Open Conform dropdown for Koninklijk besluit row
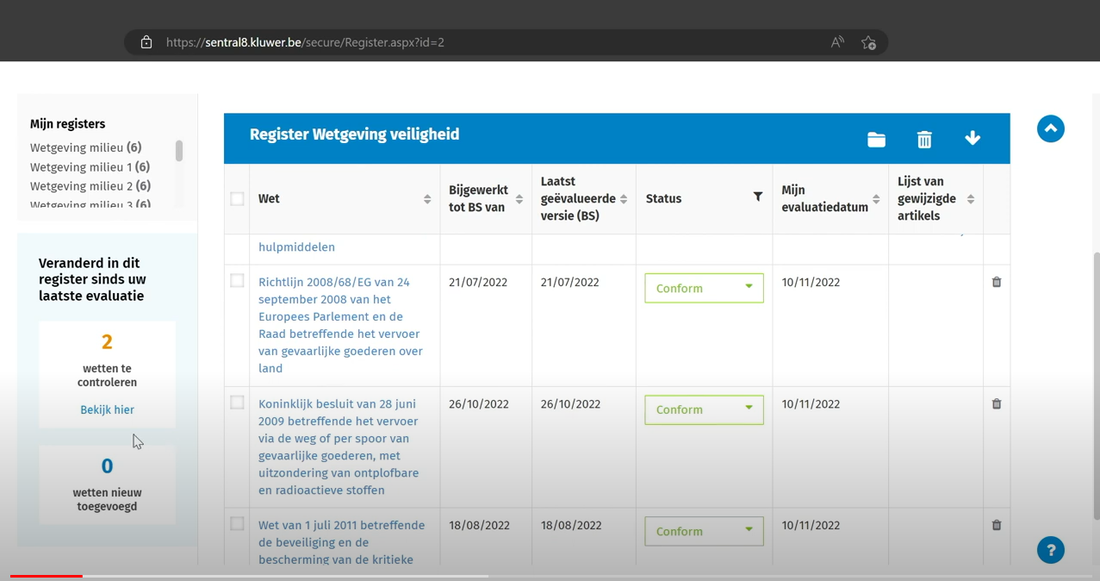 coord(704,410)
